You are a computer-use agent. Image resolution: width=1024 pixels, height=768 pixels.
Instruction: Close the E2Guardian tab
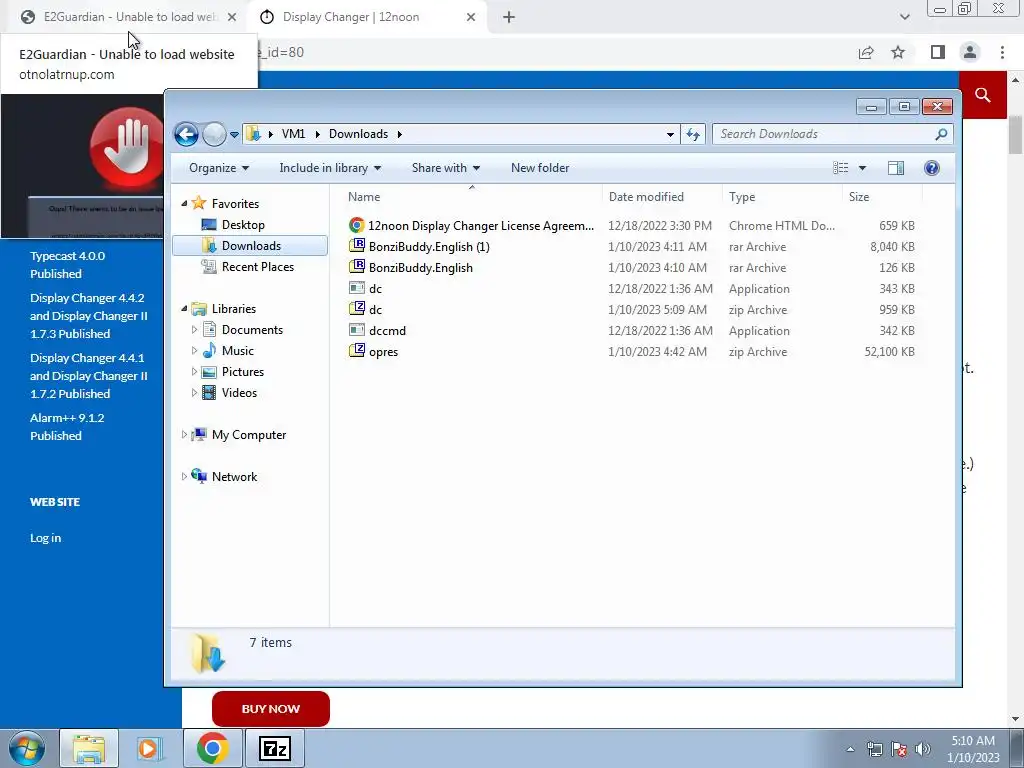coord(232,18)
